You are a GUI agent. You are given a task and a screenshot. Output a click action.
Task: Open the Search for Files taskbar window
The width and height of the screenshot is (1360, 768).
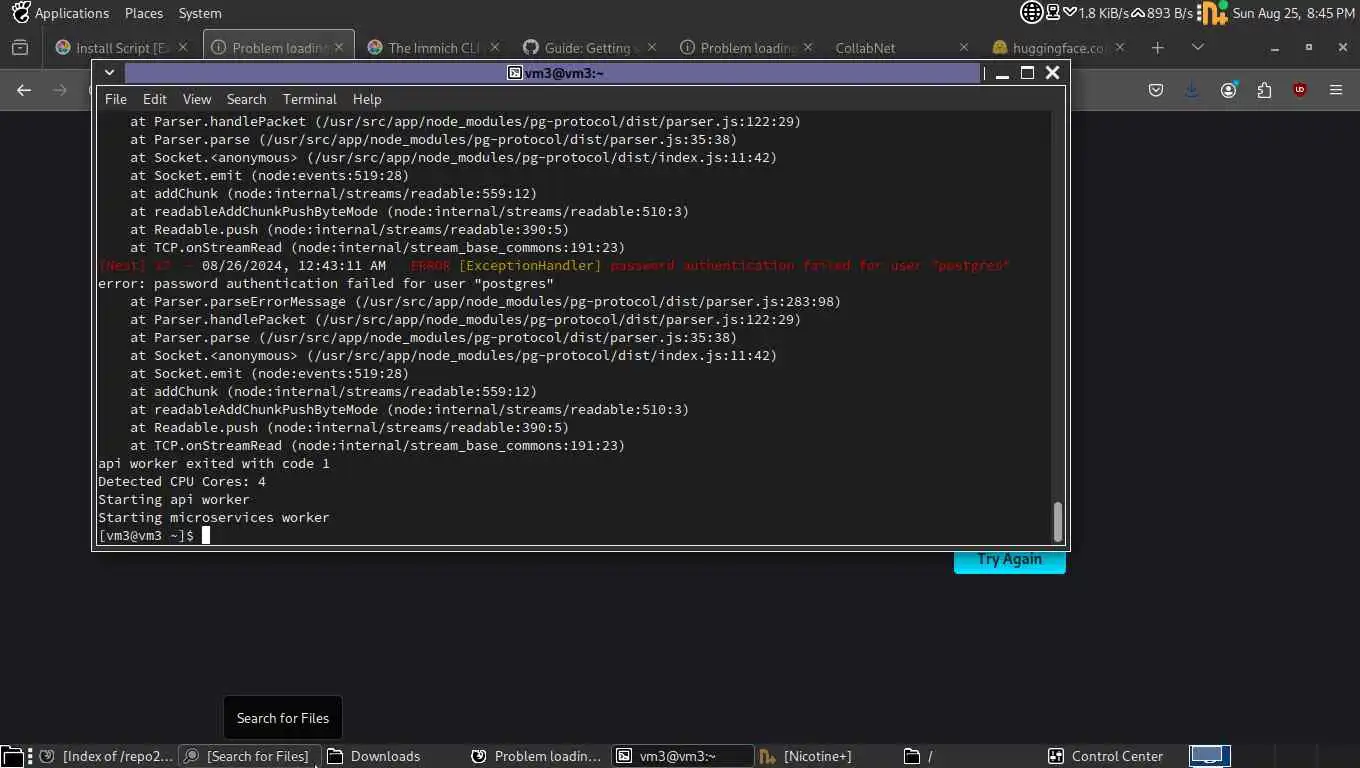pyautogui.click(x=249, y=756)
